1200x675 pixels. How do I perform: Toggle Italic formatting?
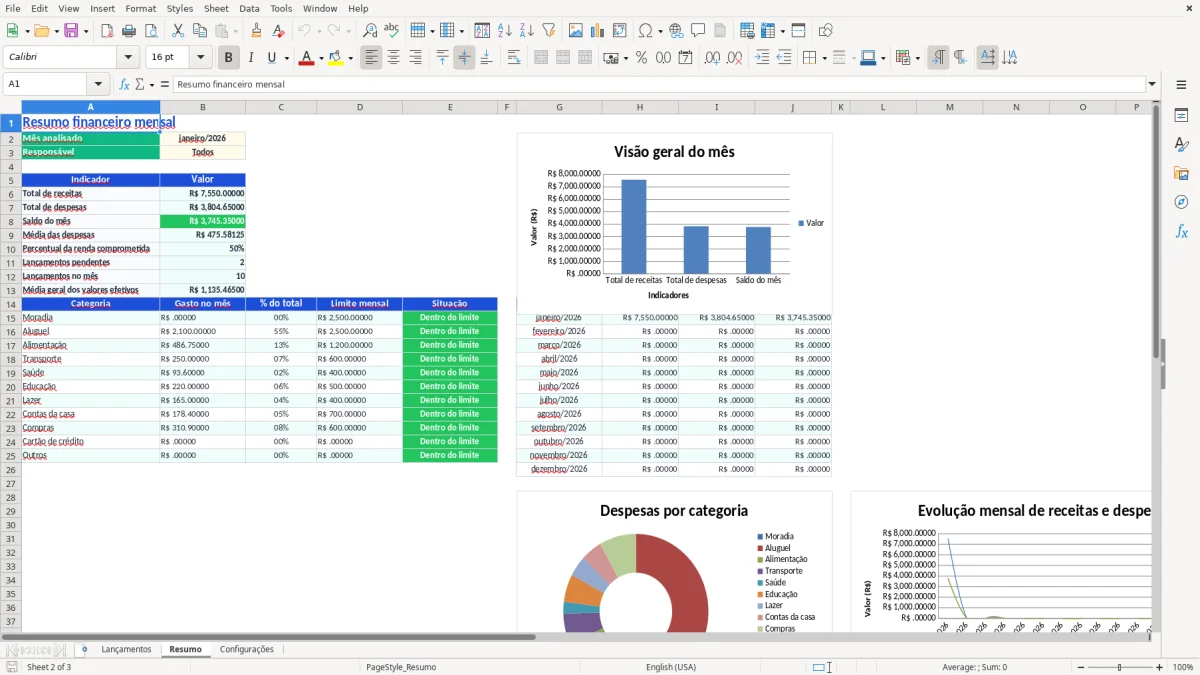point(251,58)
